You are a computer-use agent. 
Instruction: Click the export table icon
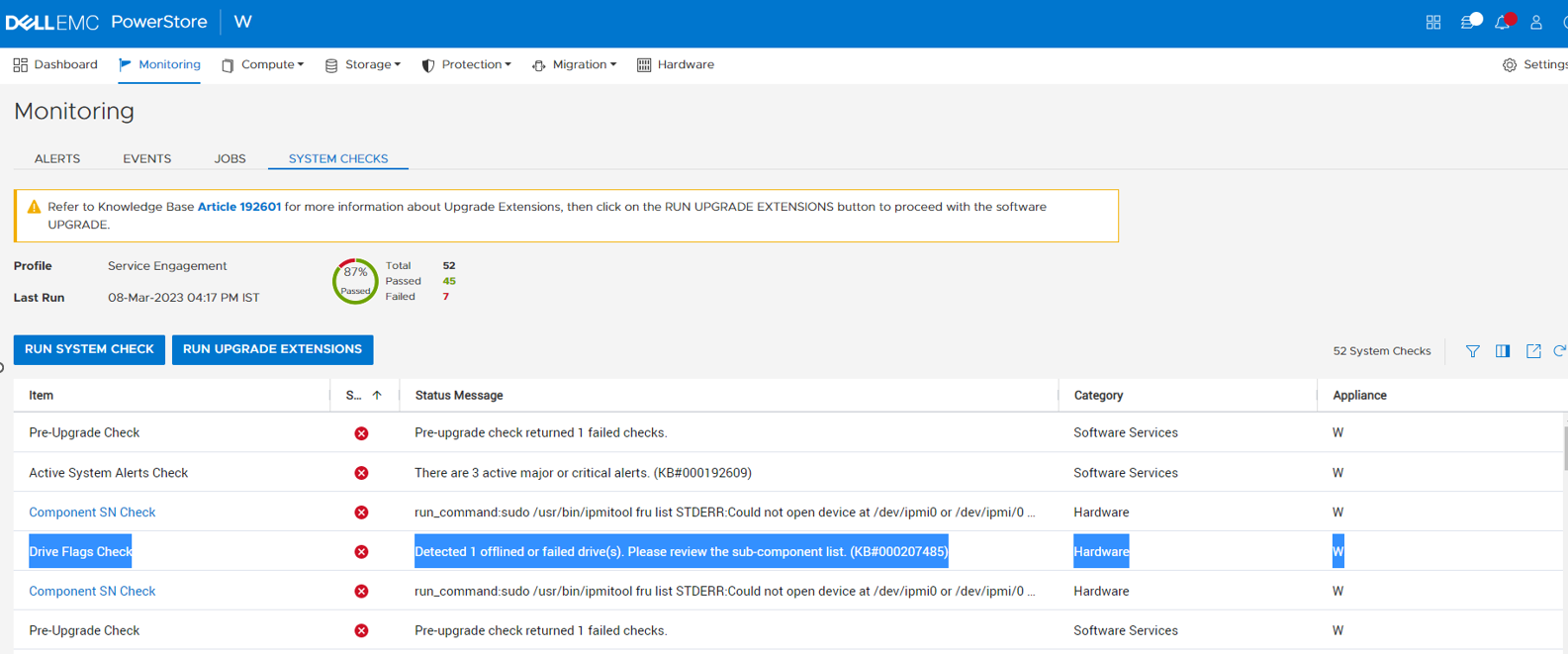click(x=1533, y=351)
